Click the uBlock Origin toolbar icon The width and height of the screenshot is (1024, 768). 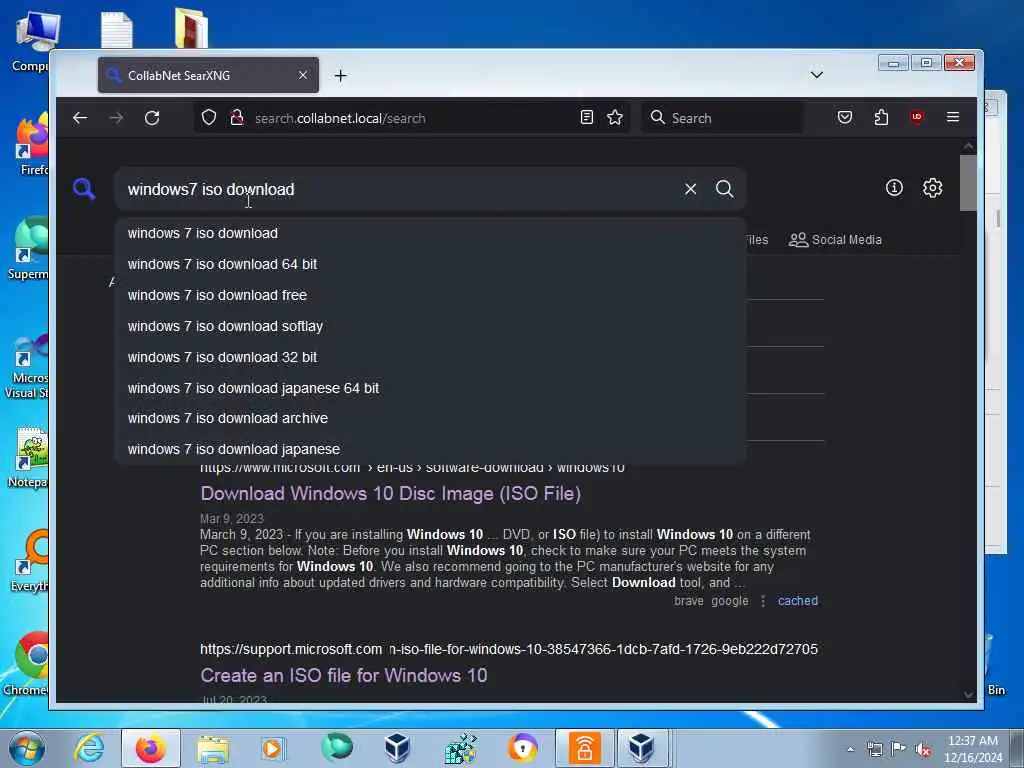click(x=917, y=118)
